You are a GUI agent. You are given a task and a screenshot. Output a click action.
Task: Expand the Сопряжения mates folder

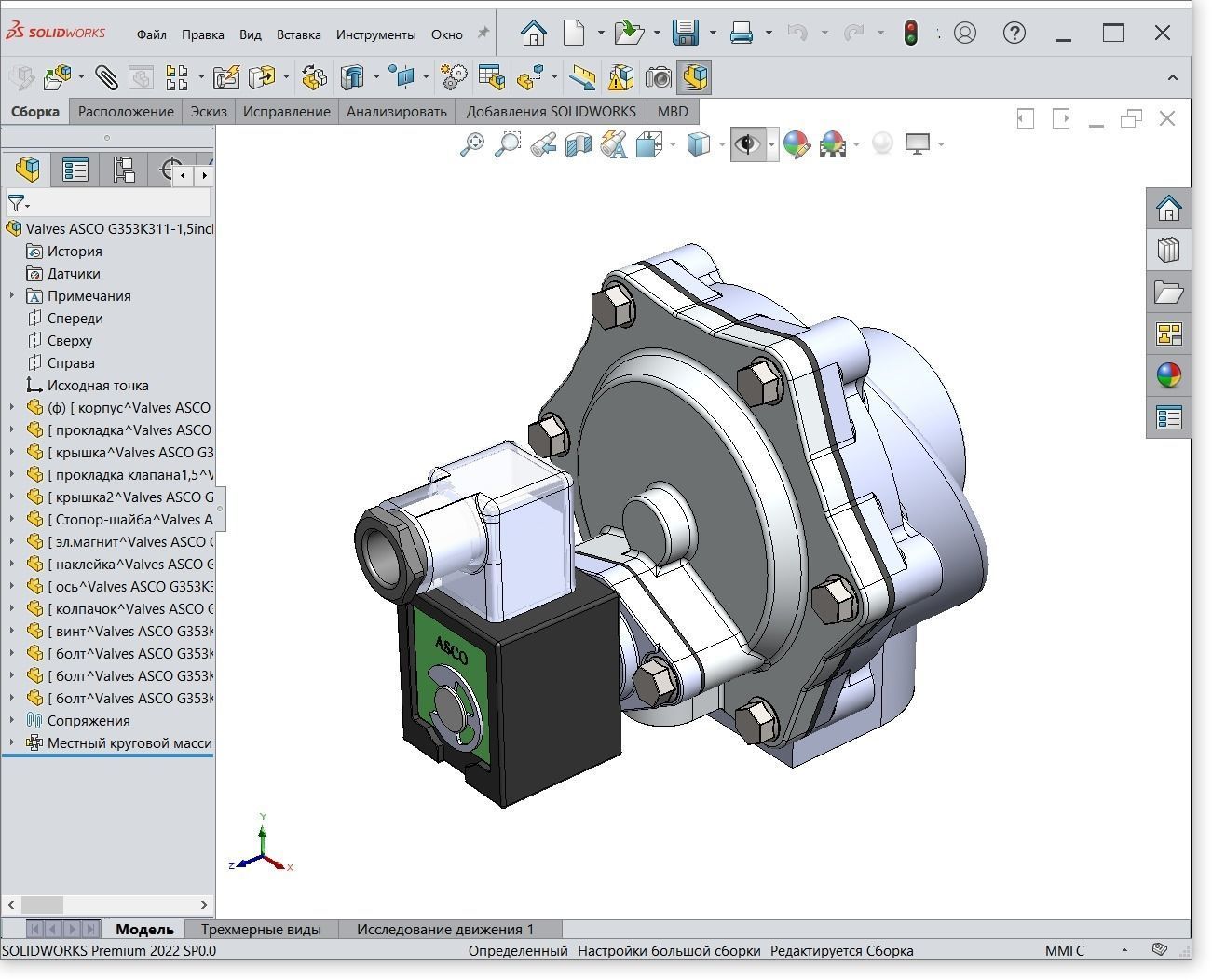coord(12,720)
